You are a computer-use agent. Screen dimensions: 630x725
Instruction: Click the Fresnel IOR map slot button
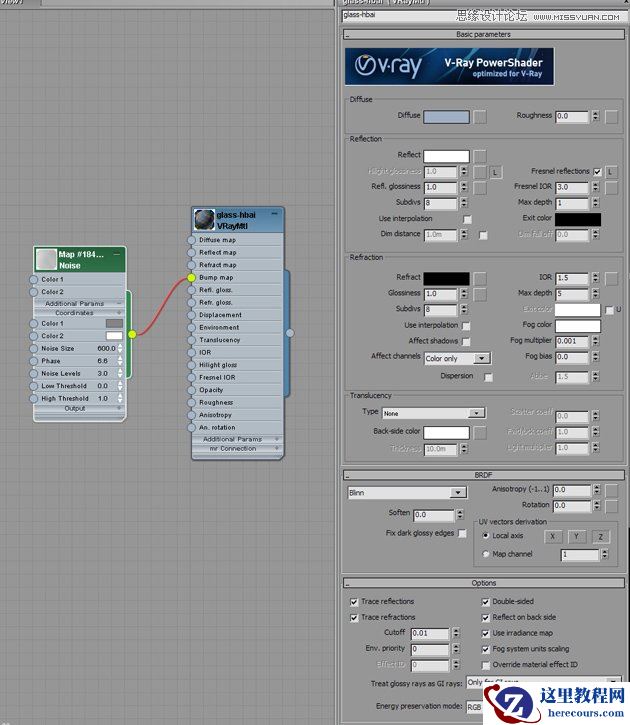(x=612, y=187)
